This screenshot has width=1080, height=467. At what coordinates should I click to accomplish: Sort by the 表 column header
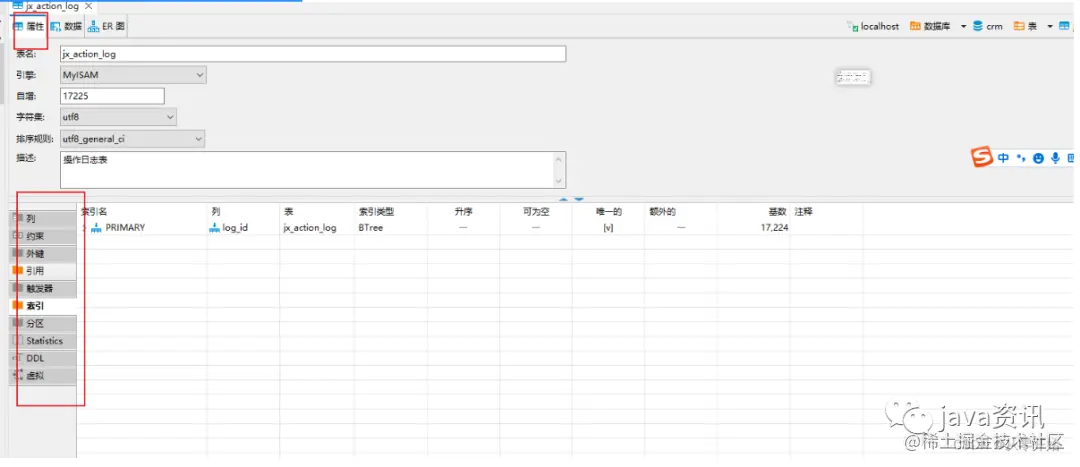click(x=289, y=211)
